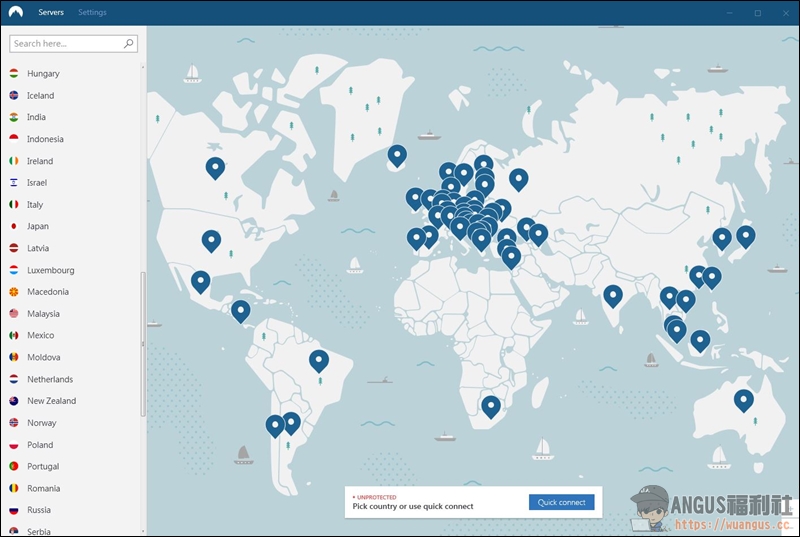This screenshot has width=800, height=537.
Task: Click the Costa Rica map pin
Action: click(241, 311)
